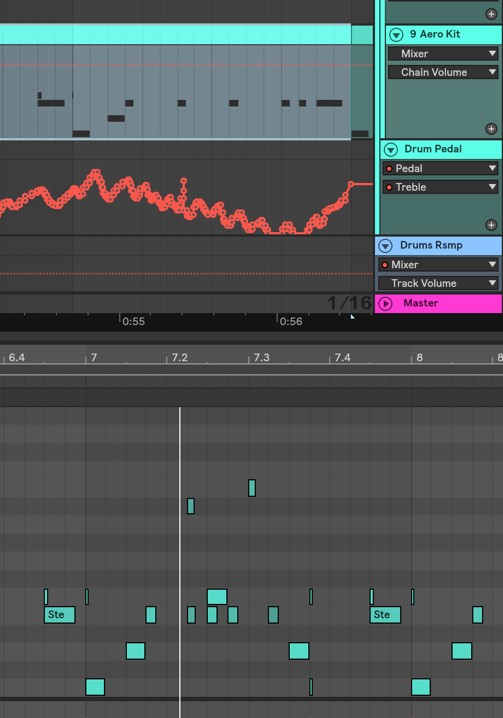The image size is (503, 718).
Task: Open the Pedal device chooser dropdown
Action: click(x=441, y=169)
